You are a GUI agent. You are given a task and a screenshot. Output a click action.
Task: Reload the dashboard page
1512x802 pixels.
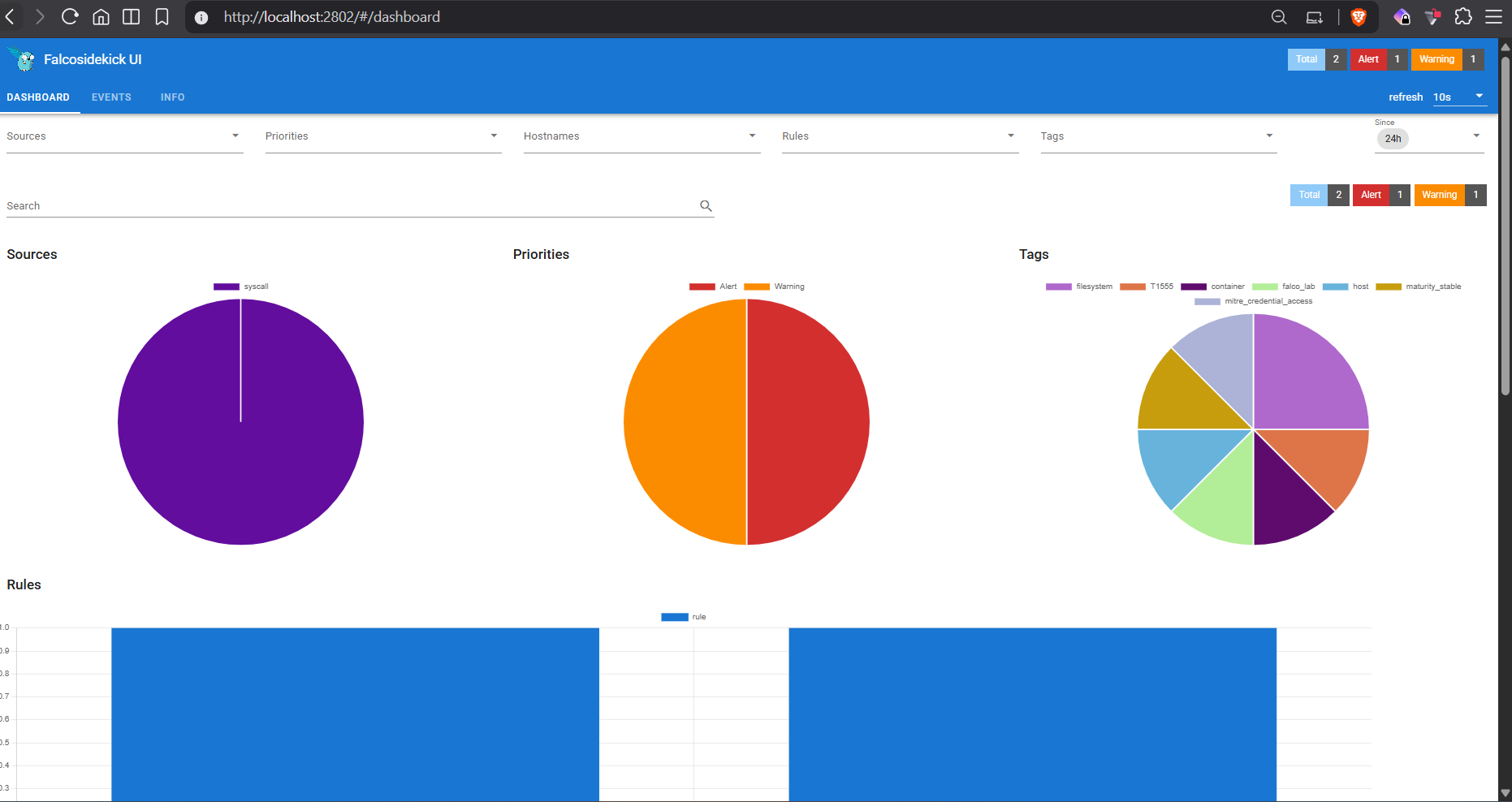point(70,17)
